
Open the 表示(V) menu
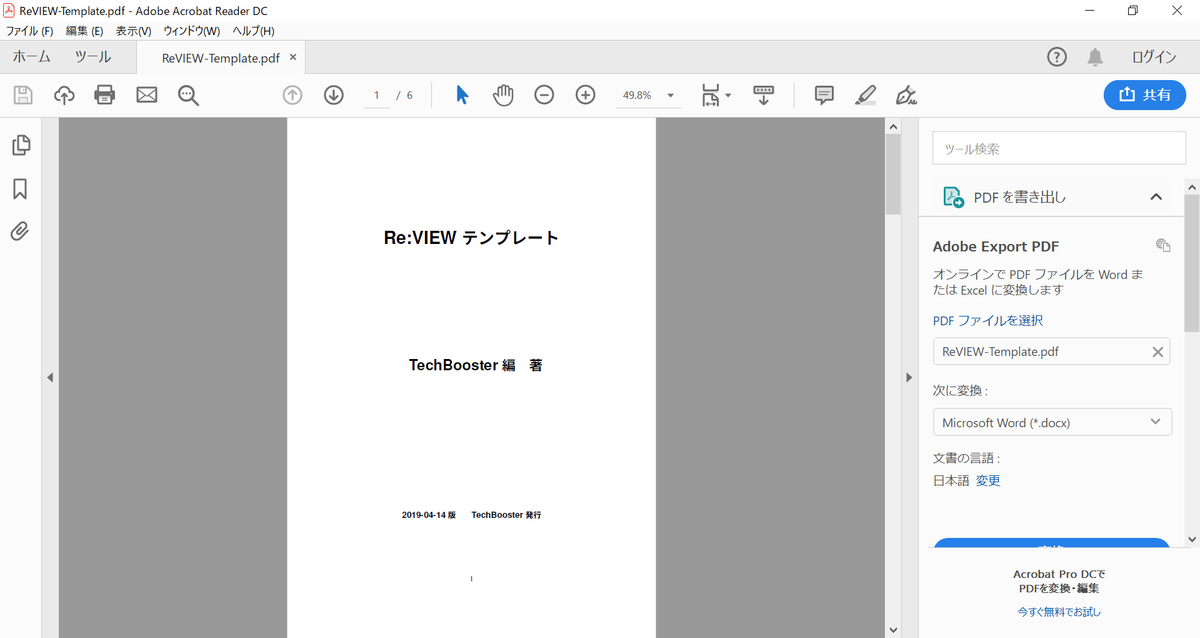pos(133,31)
